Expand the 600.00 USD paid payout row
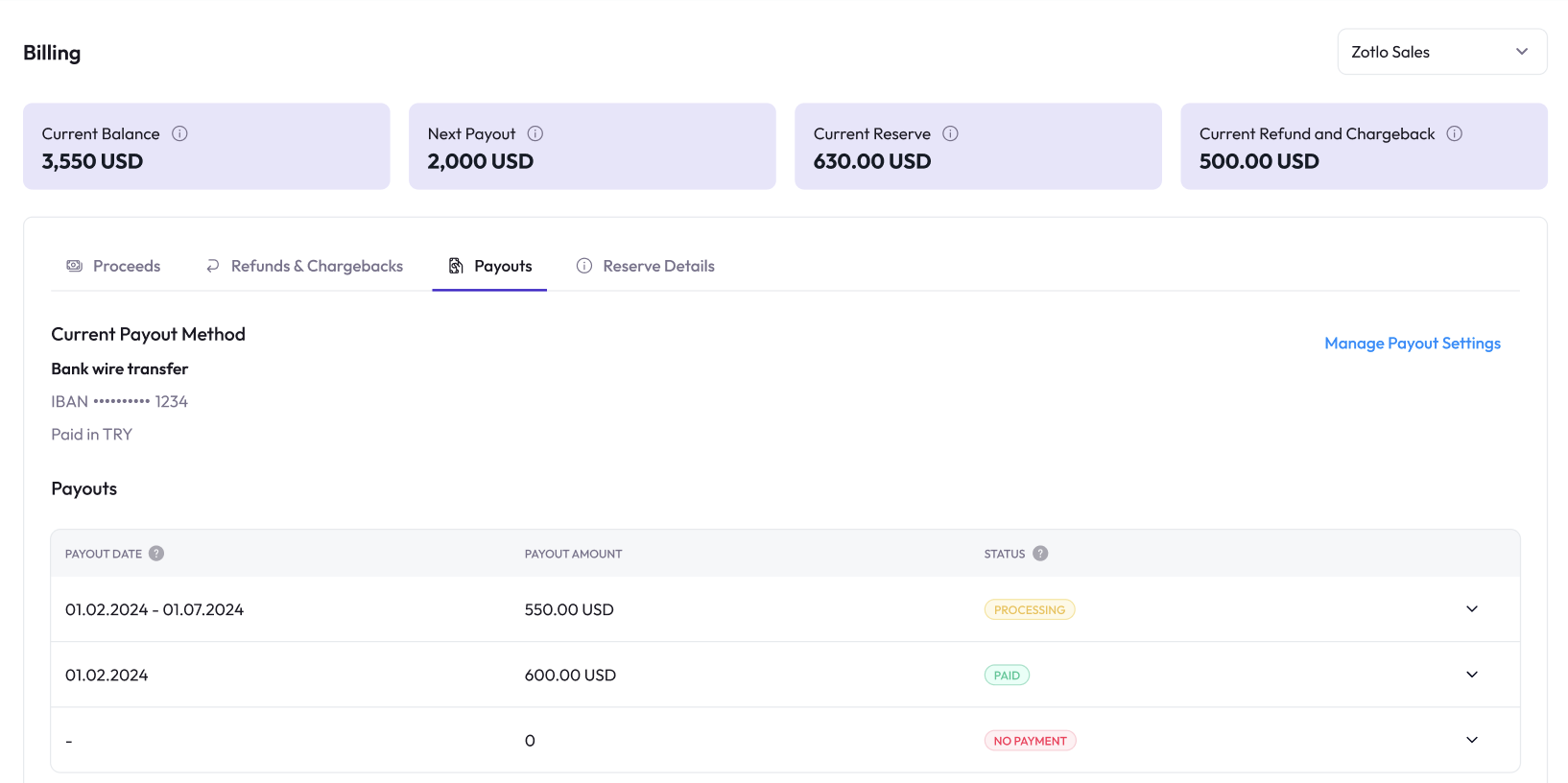 (x=1472, y=675)
